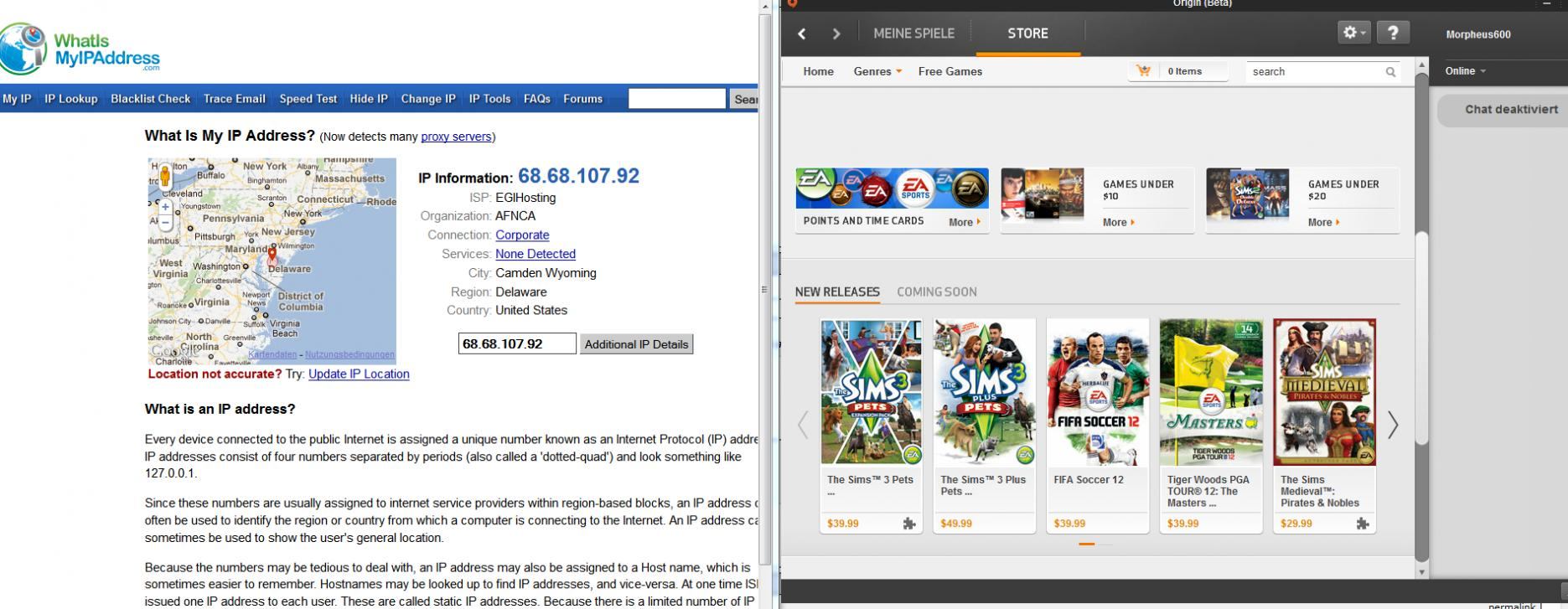Click the Games Under $20 thumbnail
This screenshot has width=1568, height=609.
(x=1248, y=194)
